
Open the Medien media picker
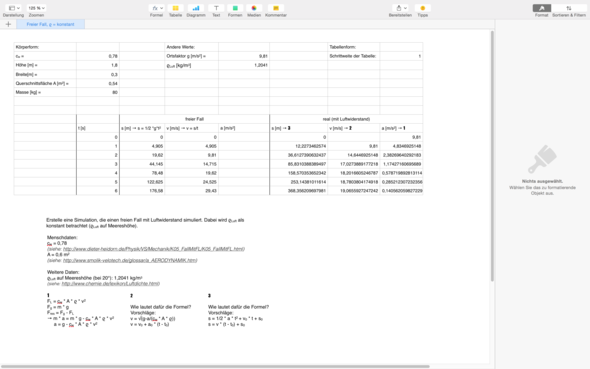click(x=254, y=8)
